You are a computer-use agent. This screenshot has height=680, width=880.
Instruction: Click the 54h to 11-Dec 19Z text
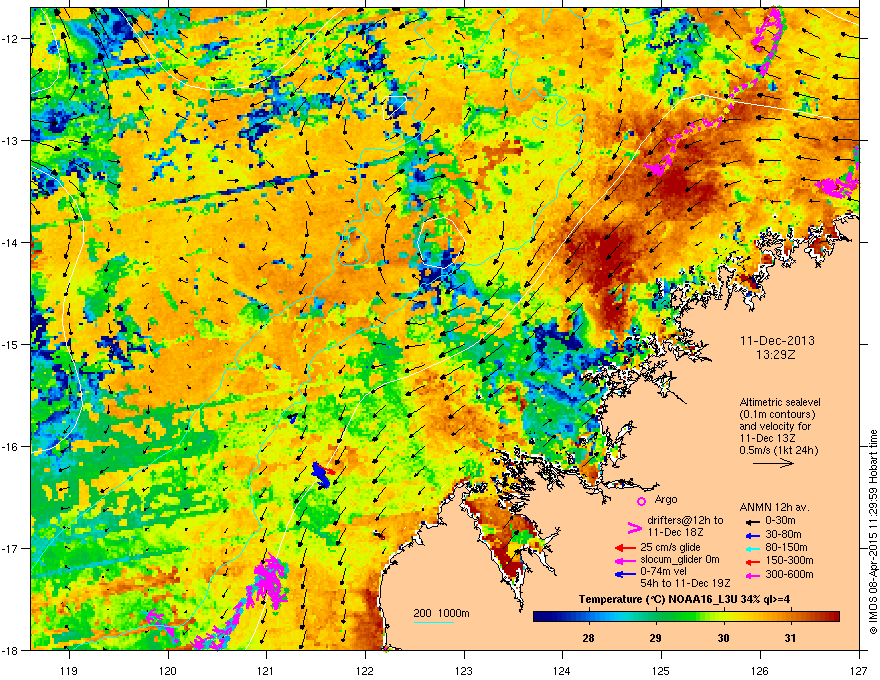(685, 583)
